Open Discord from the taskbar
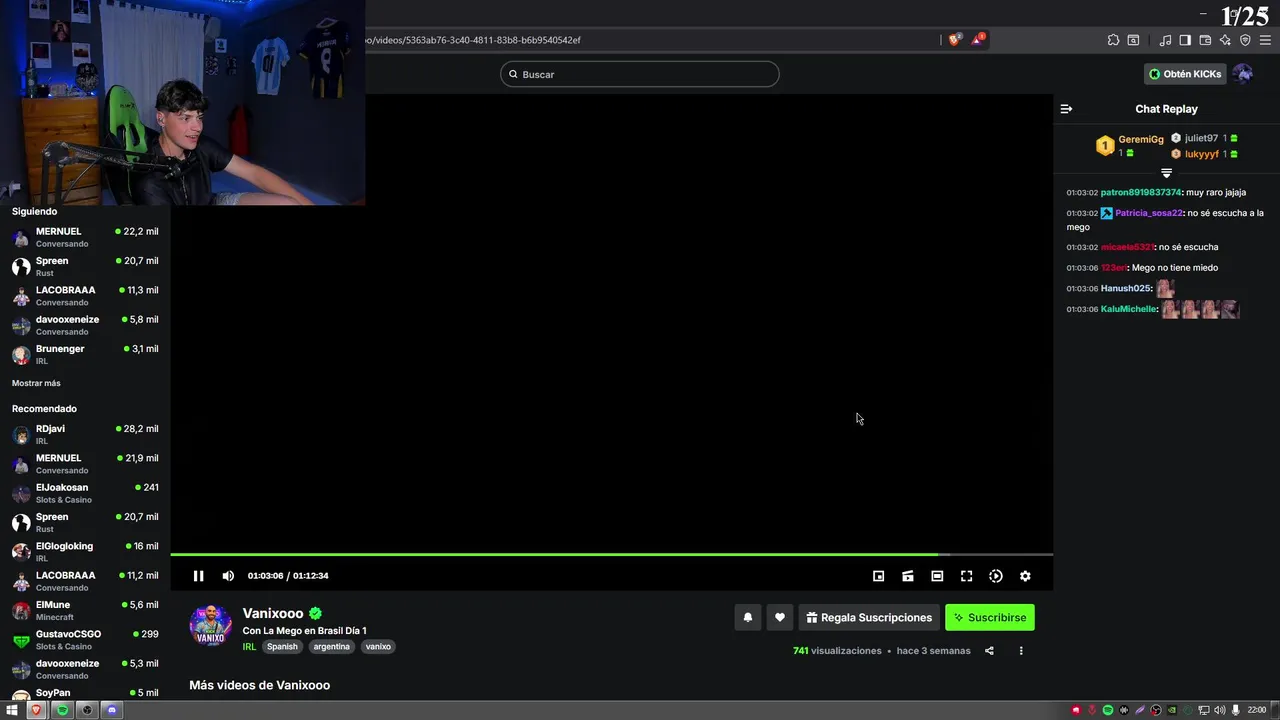 pos(112,710)
